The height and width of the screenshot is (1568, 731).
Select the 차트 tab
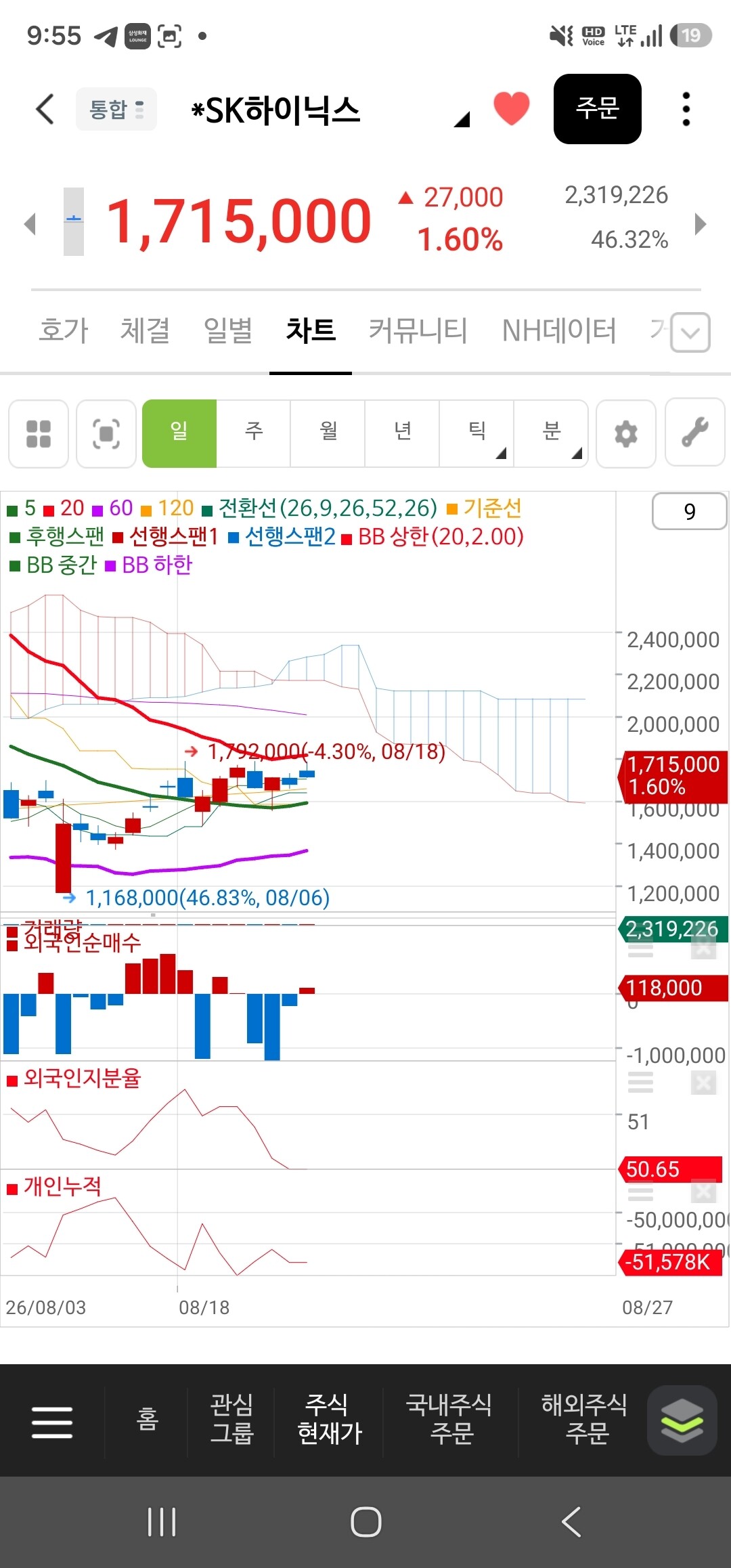tap(311, 331)
